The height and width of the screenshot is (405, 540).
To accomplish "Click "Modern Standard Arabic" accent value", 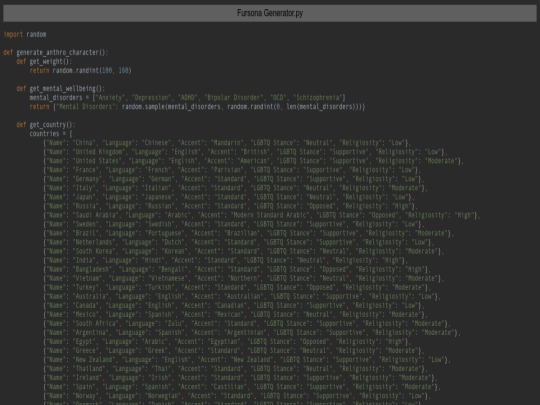I will click(x=270, y=215).
